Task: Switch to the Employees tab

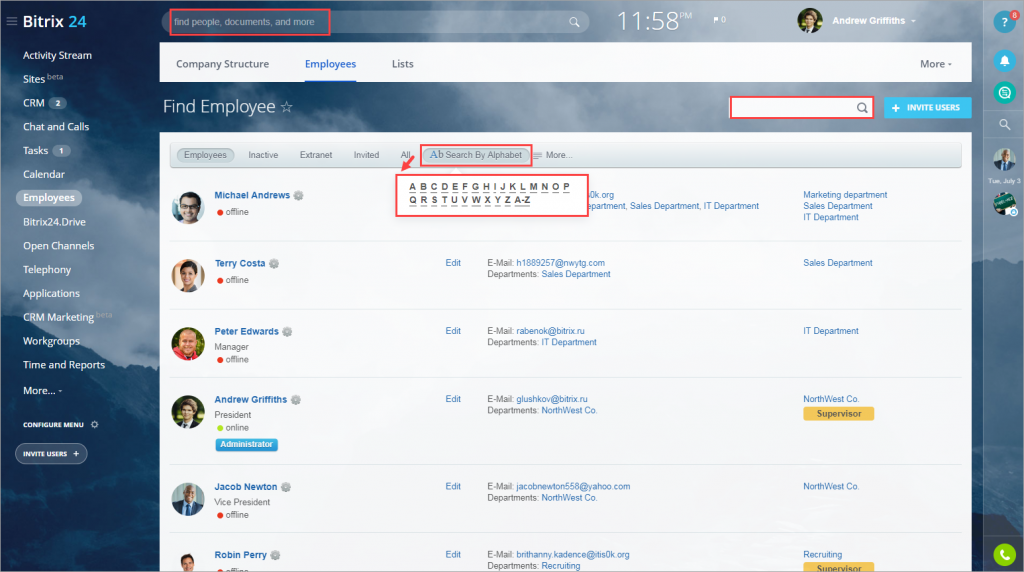Action: click(x=330, y=64)
